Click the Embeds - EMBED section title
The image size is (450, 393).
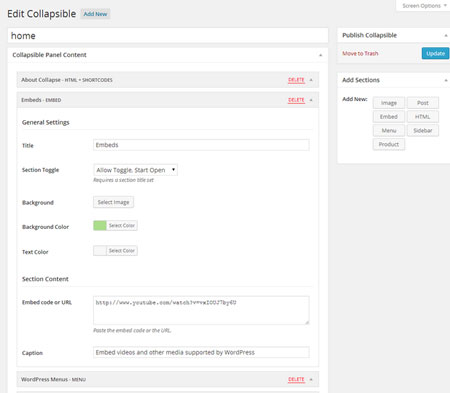tap(41, 100)
